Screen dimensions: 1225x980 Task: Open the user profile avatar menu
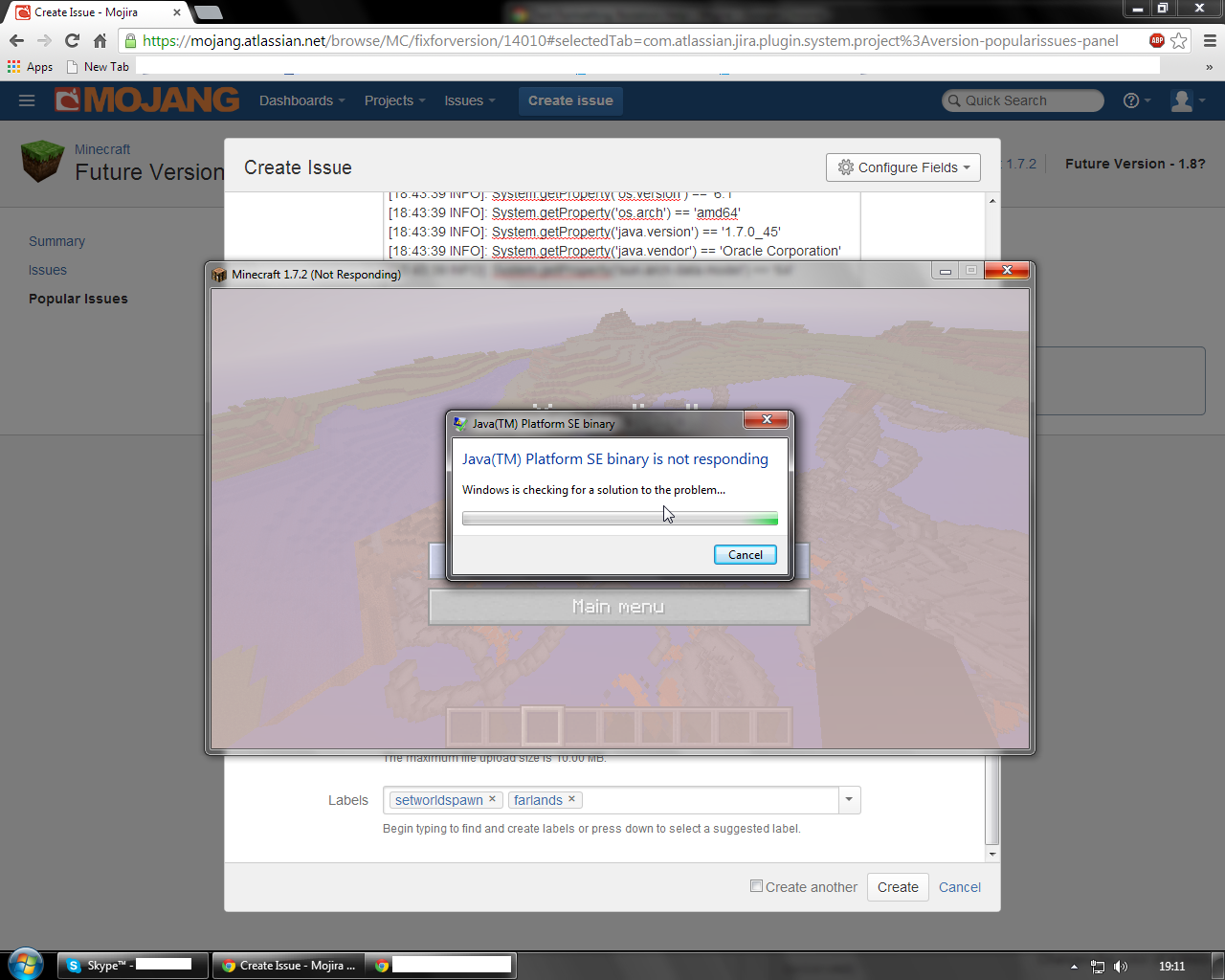point(1188,100)
